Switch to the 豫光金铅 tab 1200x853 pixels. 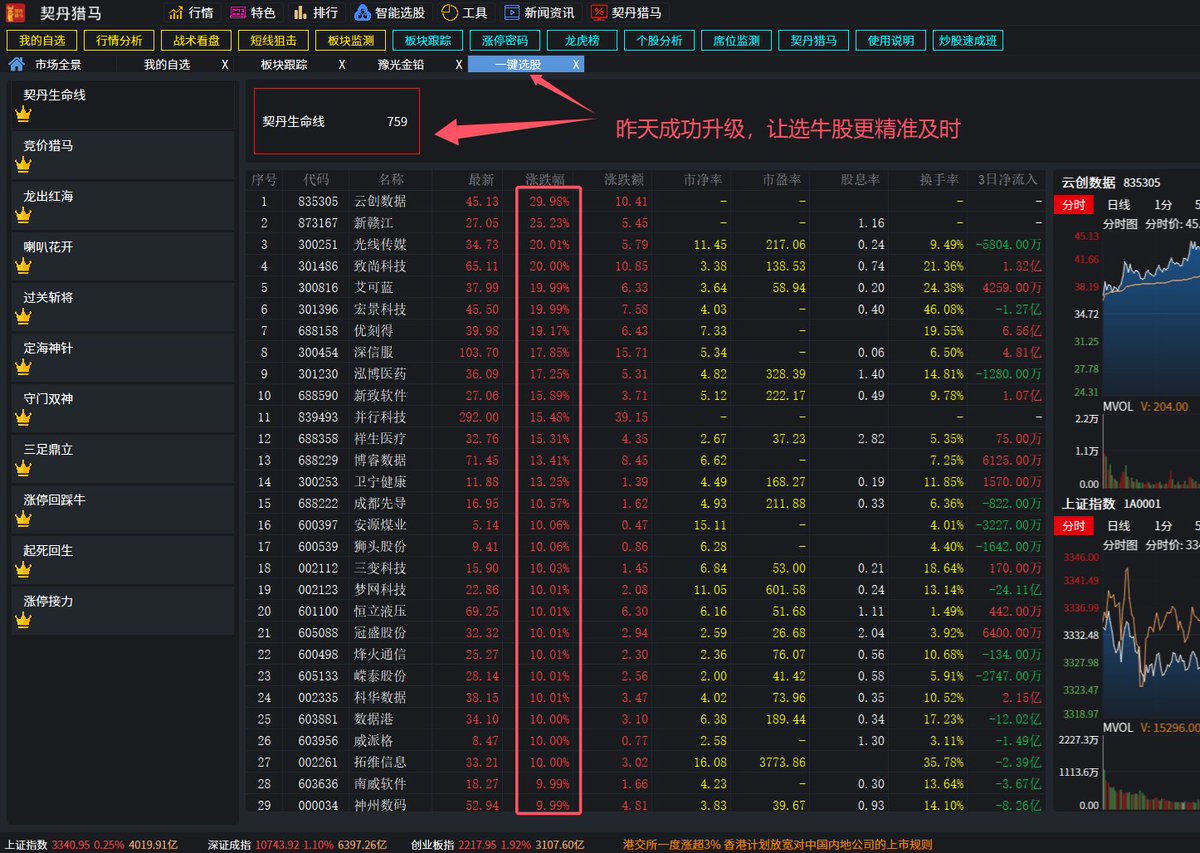pyautogui.click(x=400, y=64)
